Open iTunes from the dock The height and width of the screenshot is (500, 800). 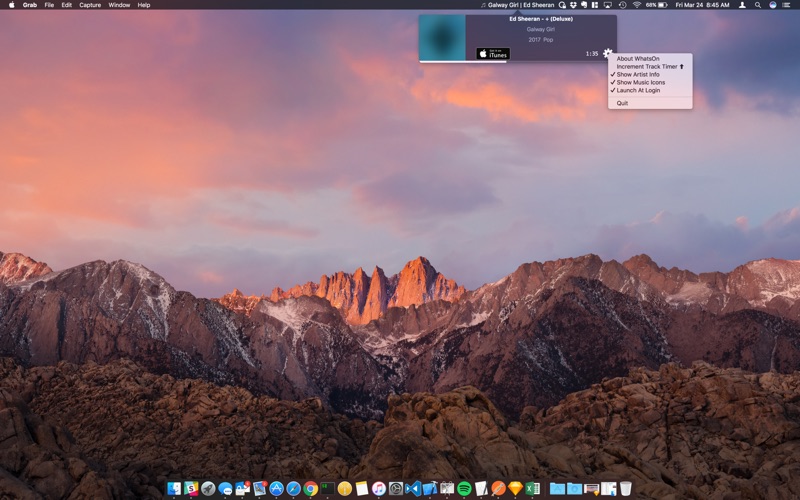point(378,489)
